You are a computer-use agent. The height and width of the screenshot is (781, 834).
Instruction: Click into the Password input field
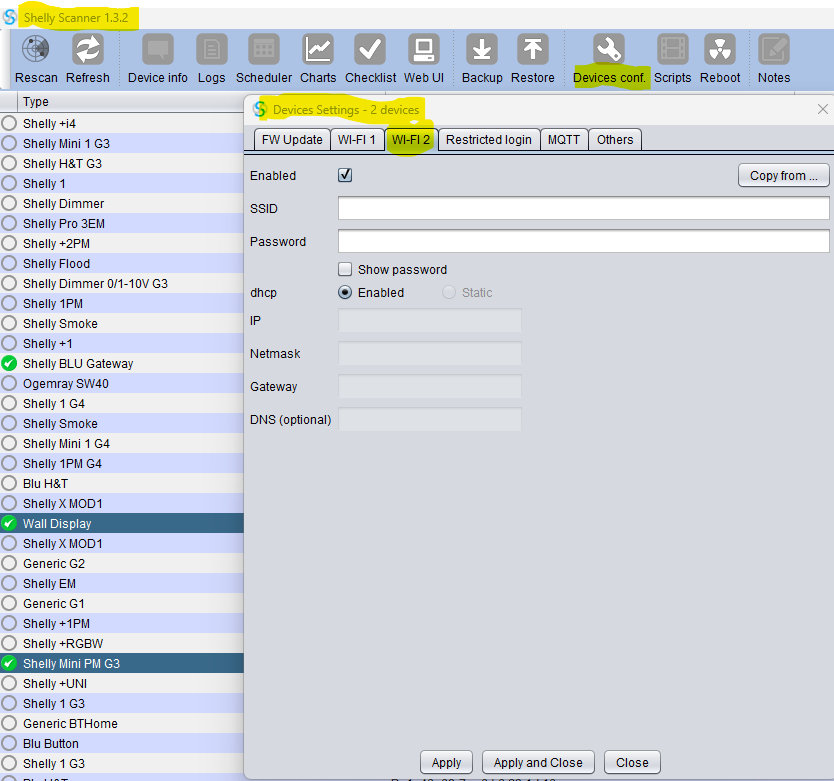coord(583,241)
